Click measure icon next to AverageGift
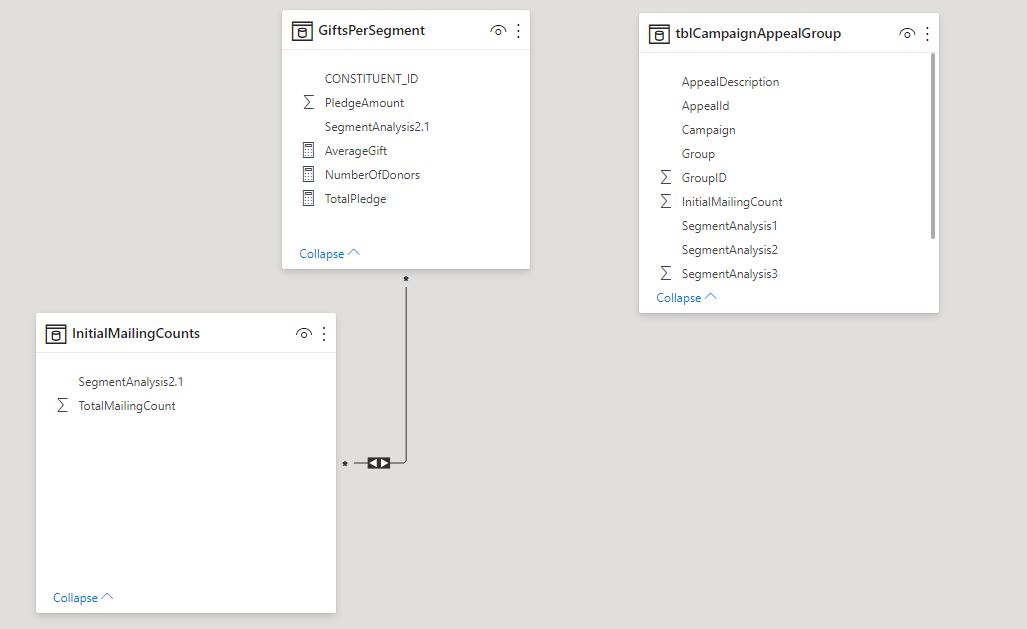Screen dimensions: 1027x629 (308, 151)
